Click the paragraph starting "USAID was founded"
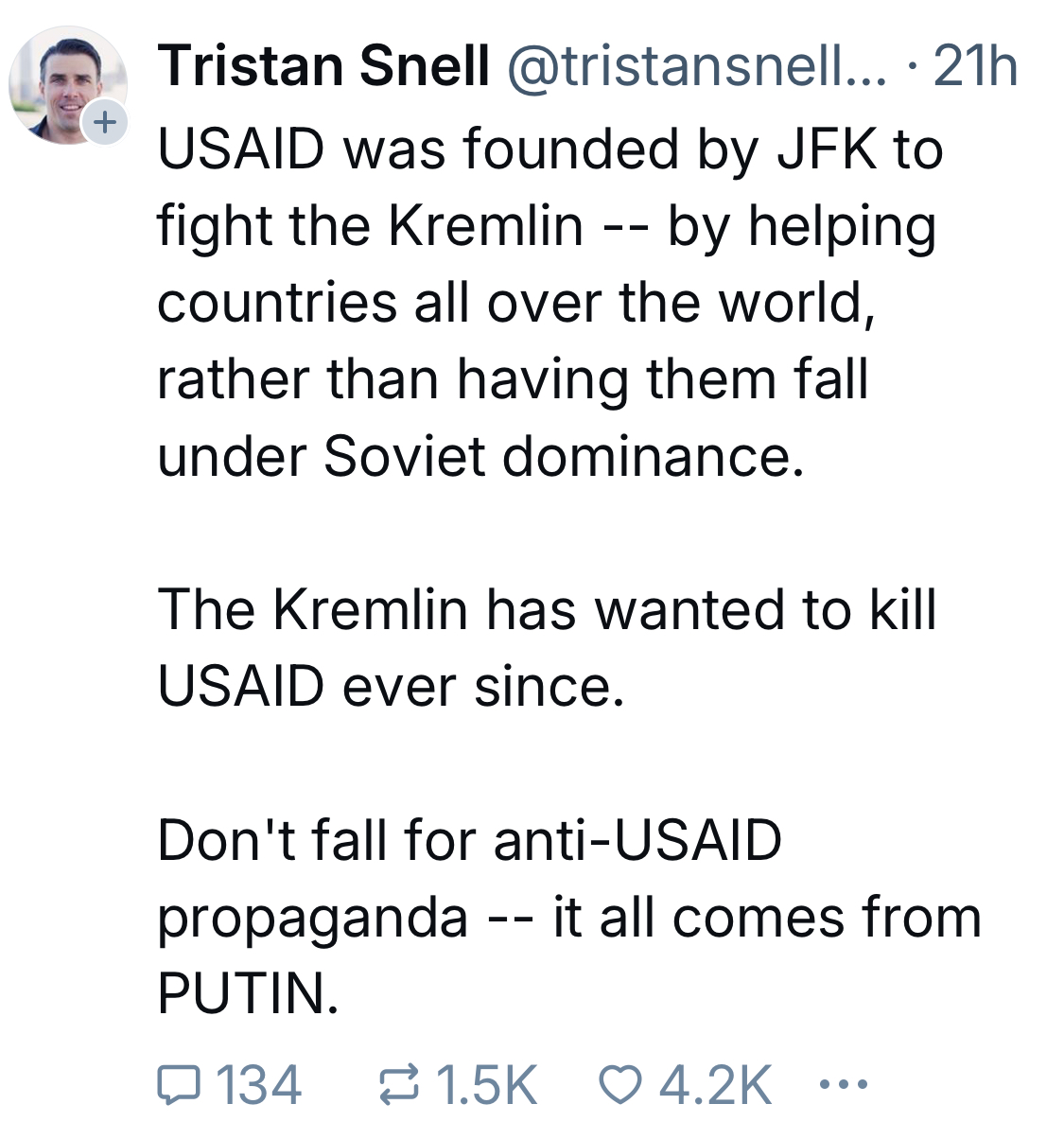This screenshot has width=1064, height=1139. (549, 303)
